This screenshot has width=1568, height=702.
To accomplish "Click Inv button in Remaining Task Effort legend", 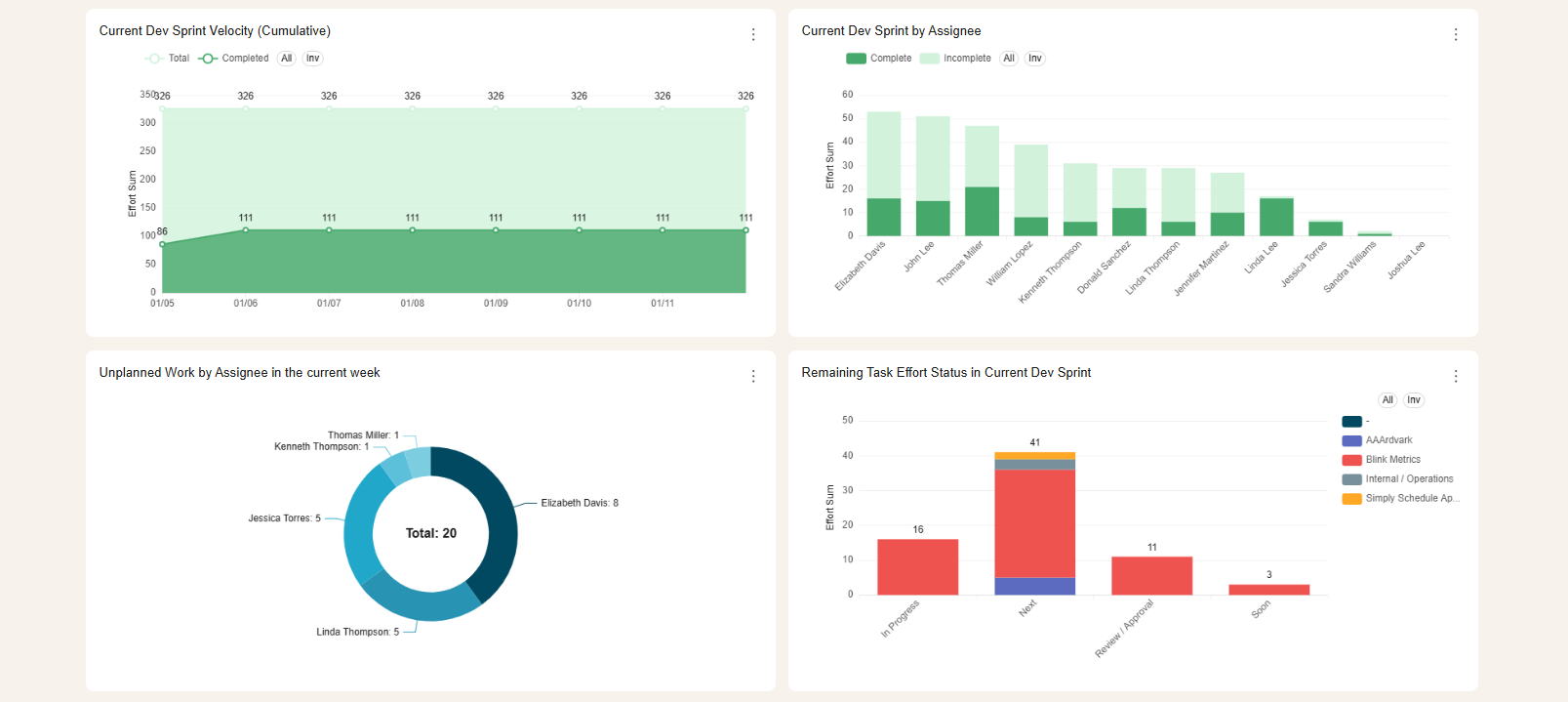I will click(x=1414, y=400).
